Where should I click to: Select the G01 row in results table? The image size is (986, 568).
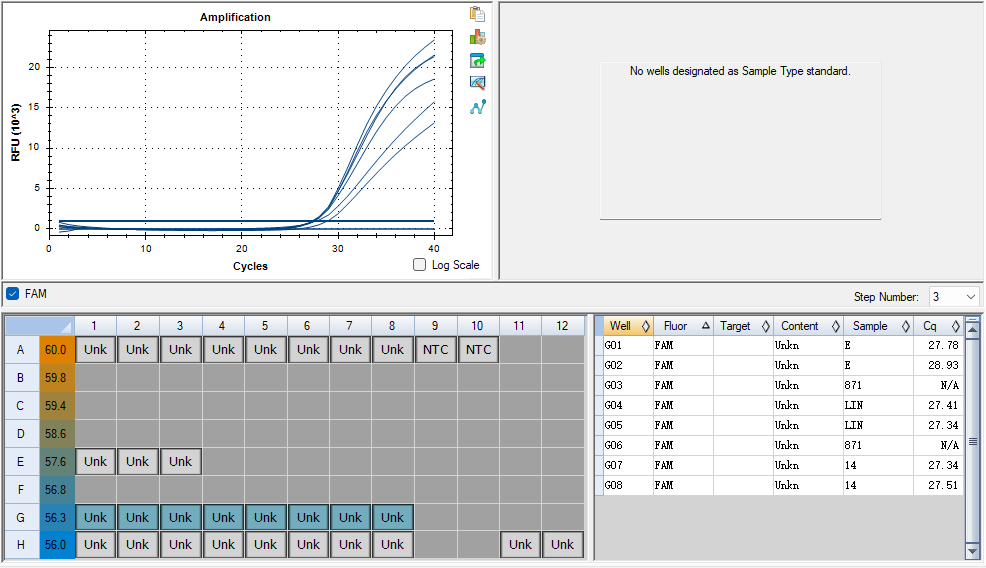coord(780,345)
